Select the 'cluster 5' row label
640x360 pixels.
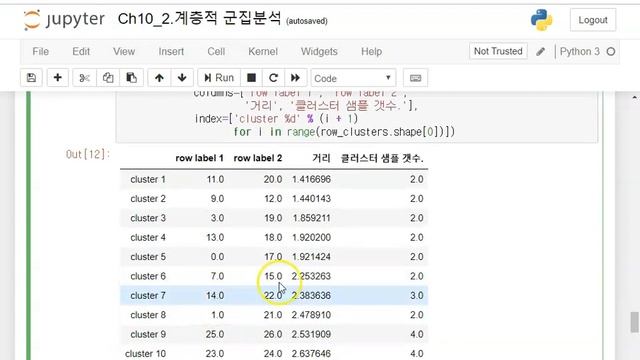pos(148,257)
